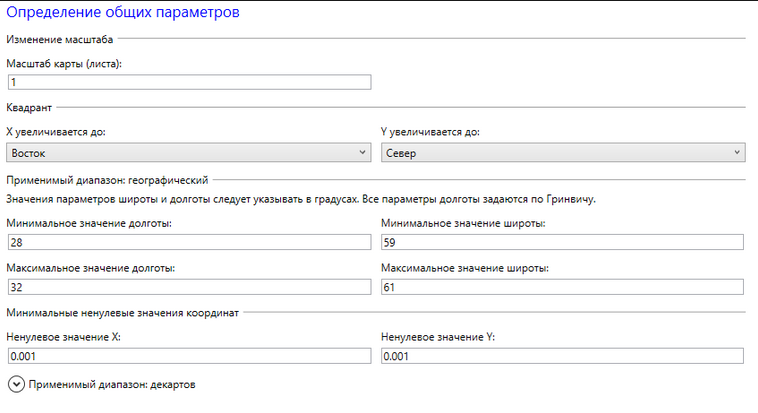The width and height of the screenshot is (758, 413).
Task: Select the Минимальное значение широты field
Action: click(563, 242)
